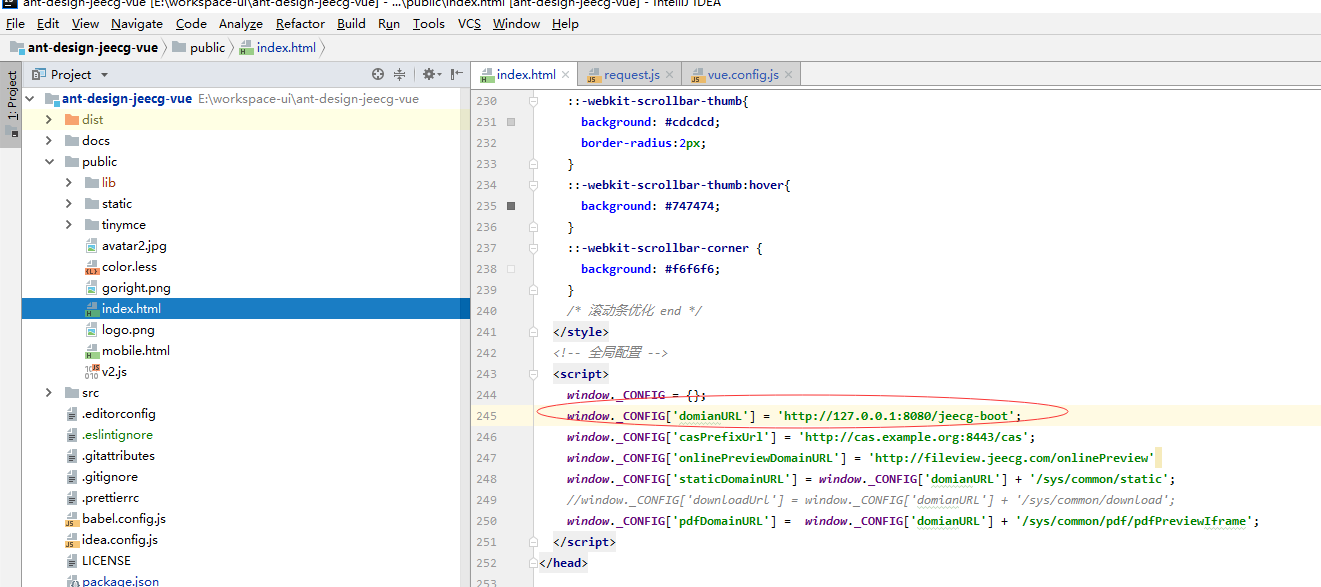Select .eslintignore in project tree
The image size is (1321, 587).
click(x=117, y=436)
